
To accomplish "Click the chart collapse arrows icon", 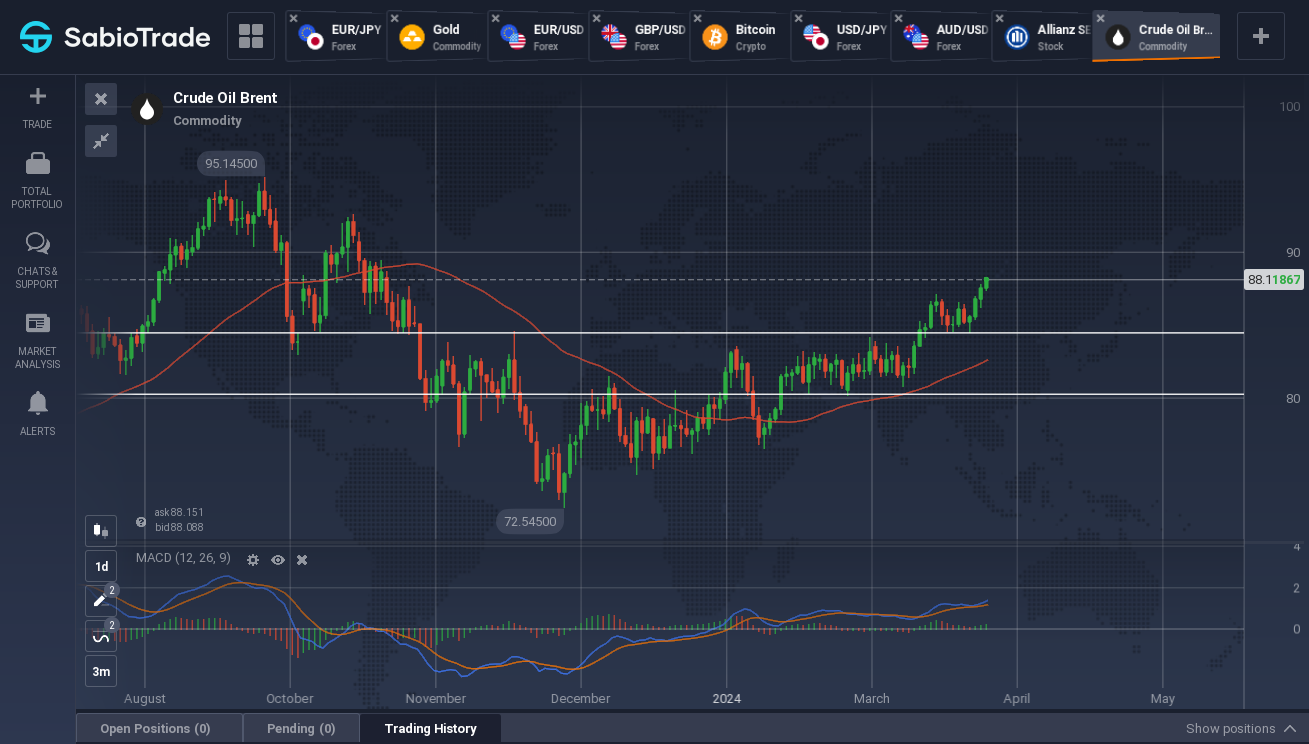I will coord(101,141).
